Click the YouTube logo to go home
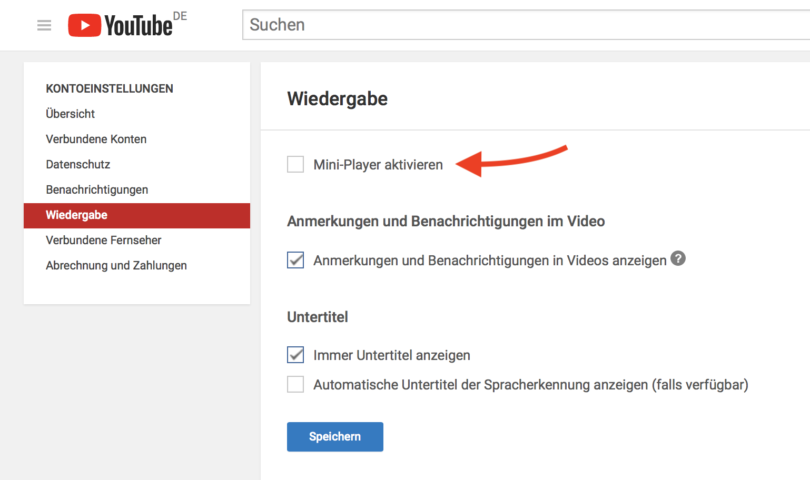Image resolution: width=810 pixels, height=480 pixels. [x=120, y=25]
